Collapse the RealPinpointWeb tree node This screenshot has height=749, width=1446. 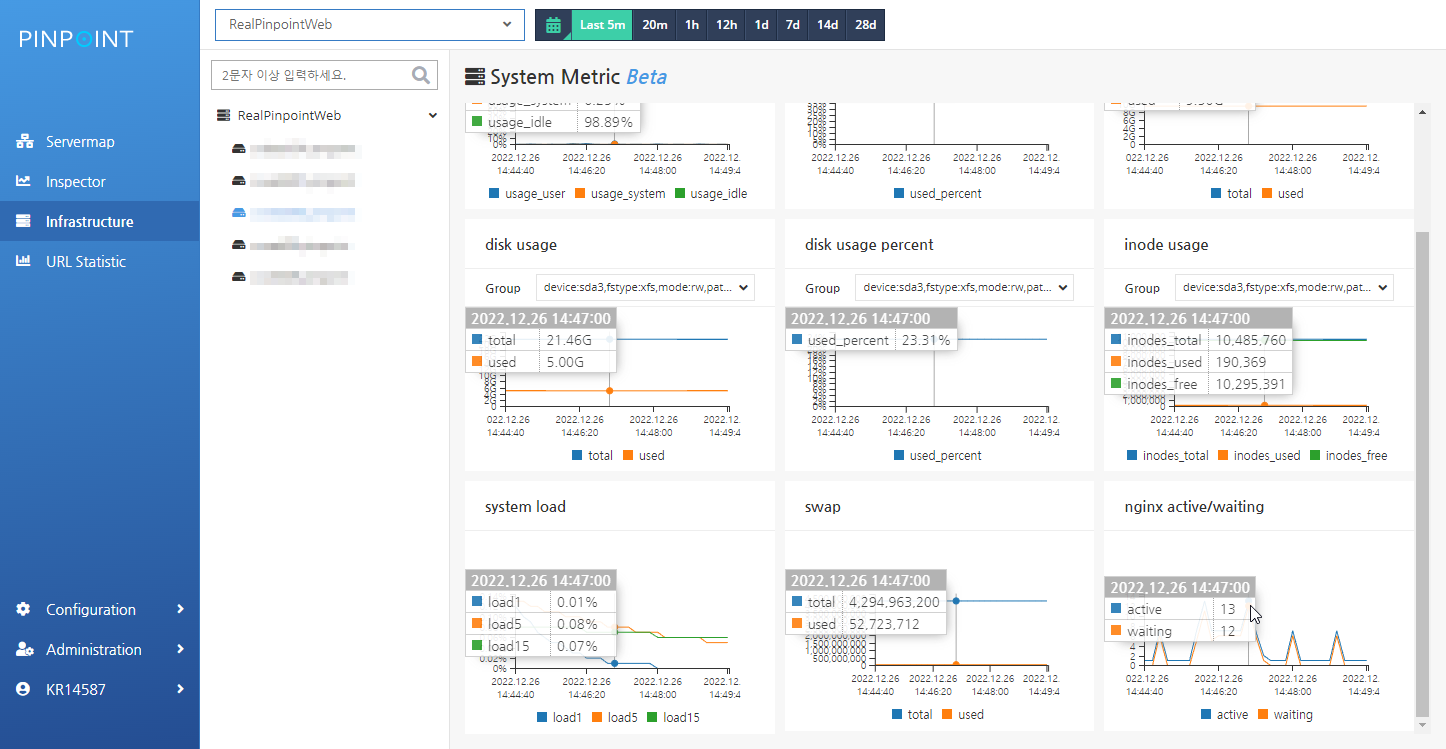click(433, 116)
